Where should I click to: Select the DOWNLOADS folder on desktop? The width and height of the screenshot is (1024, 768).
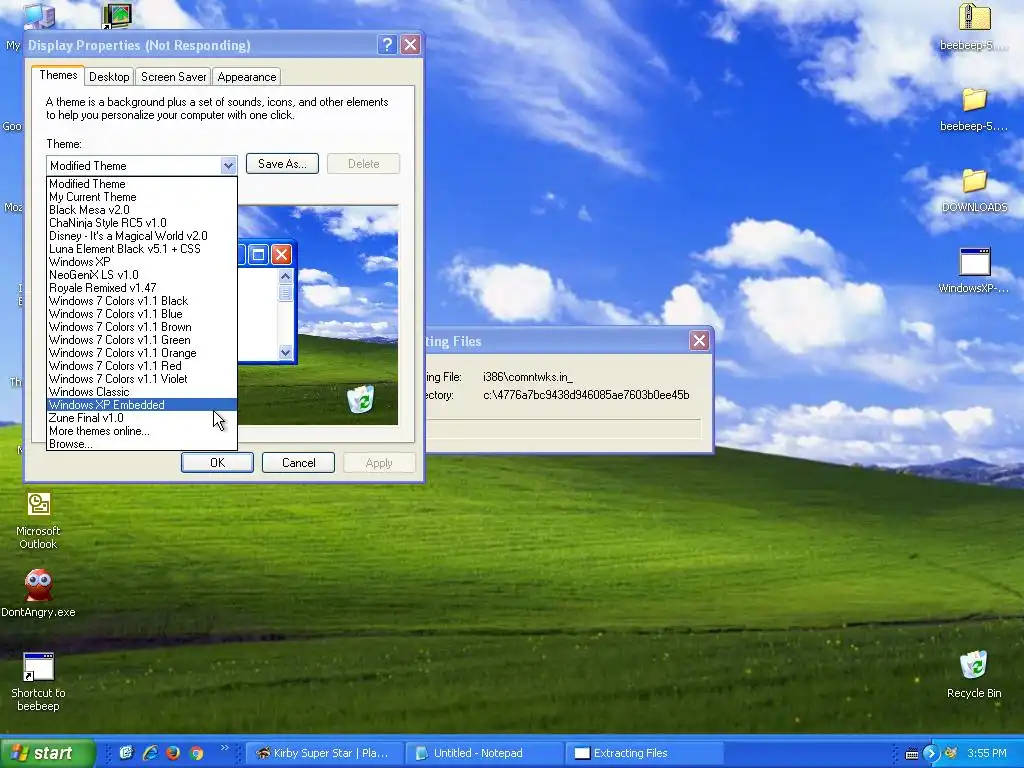coord(974,191)
